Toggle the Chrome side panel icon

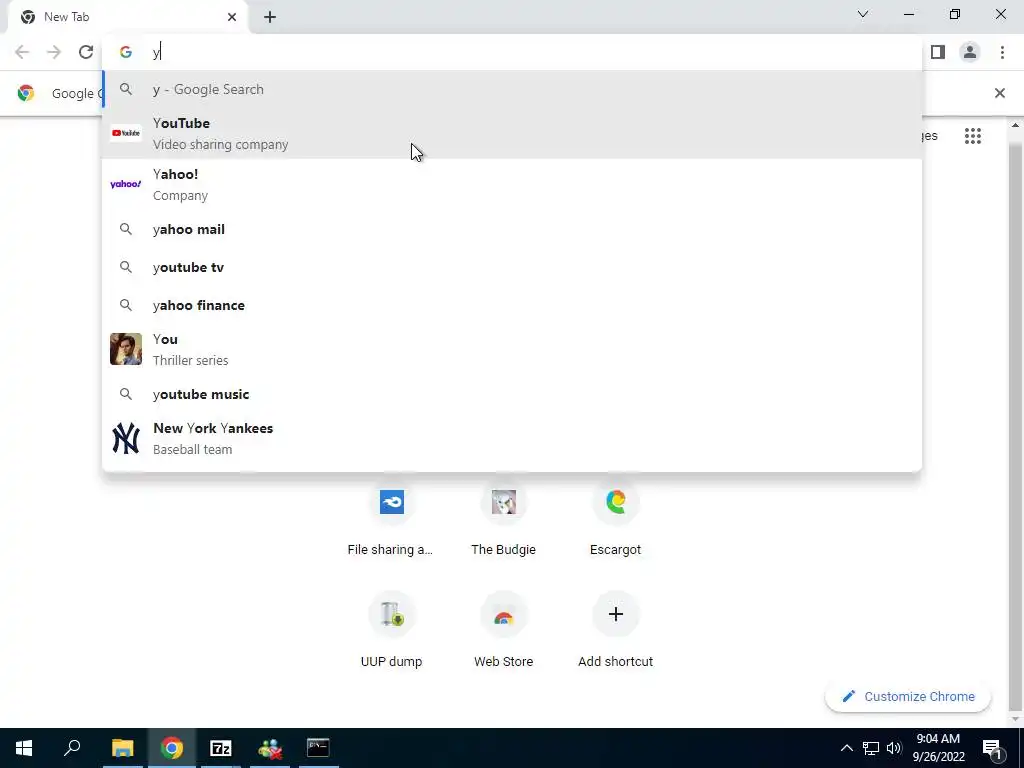pyautogui.click(x=938, y=52)
